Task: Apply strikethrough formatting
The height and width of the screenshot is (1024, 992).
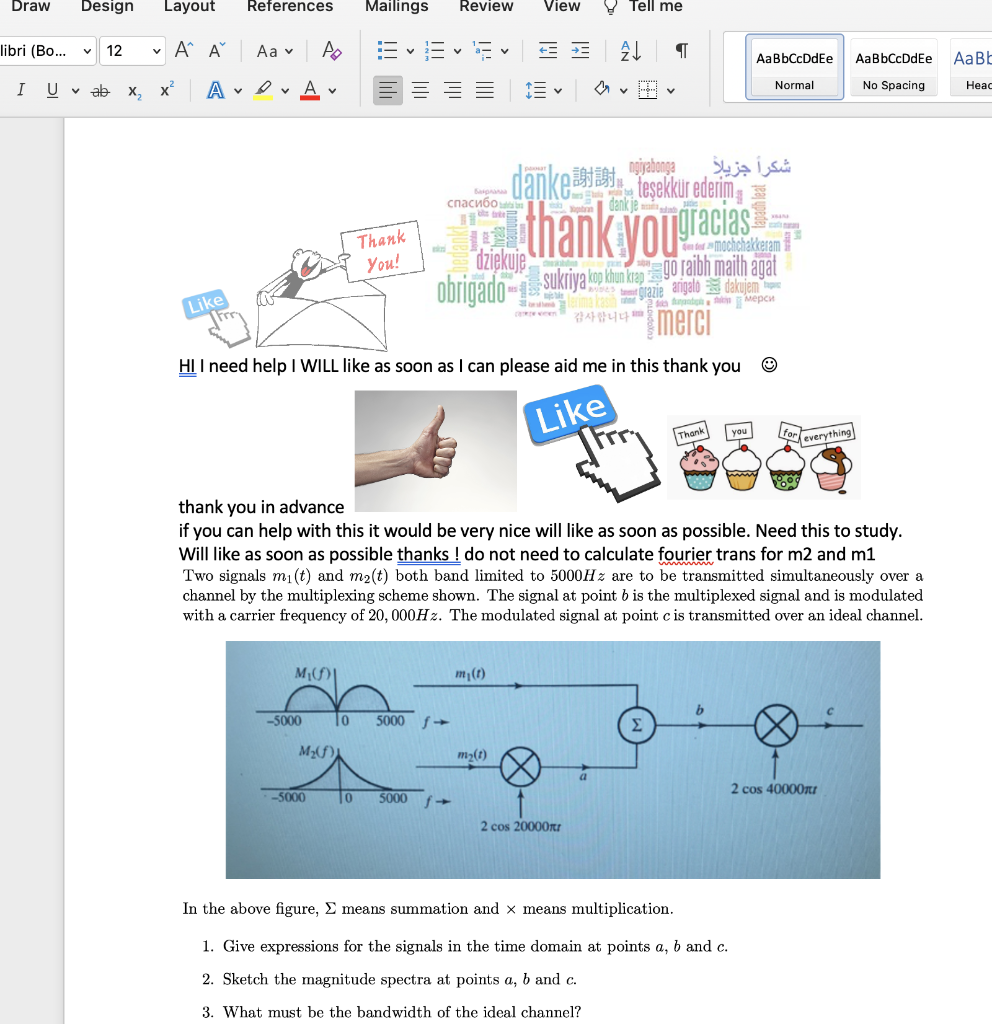Action: point(99,90)
